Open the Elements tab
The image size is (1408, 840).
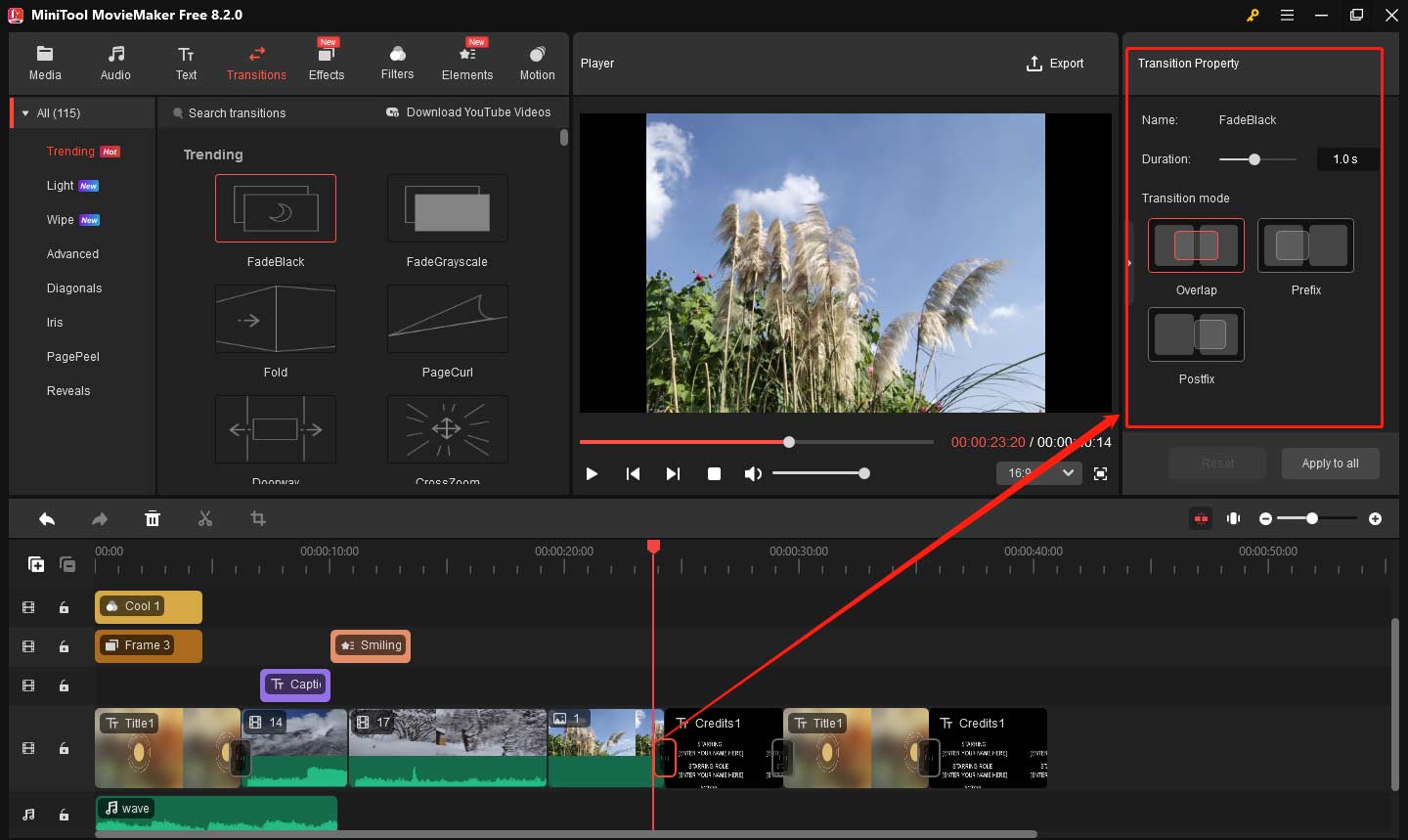pos(467,64)
